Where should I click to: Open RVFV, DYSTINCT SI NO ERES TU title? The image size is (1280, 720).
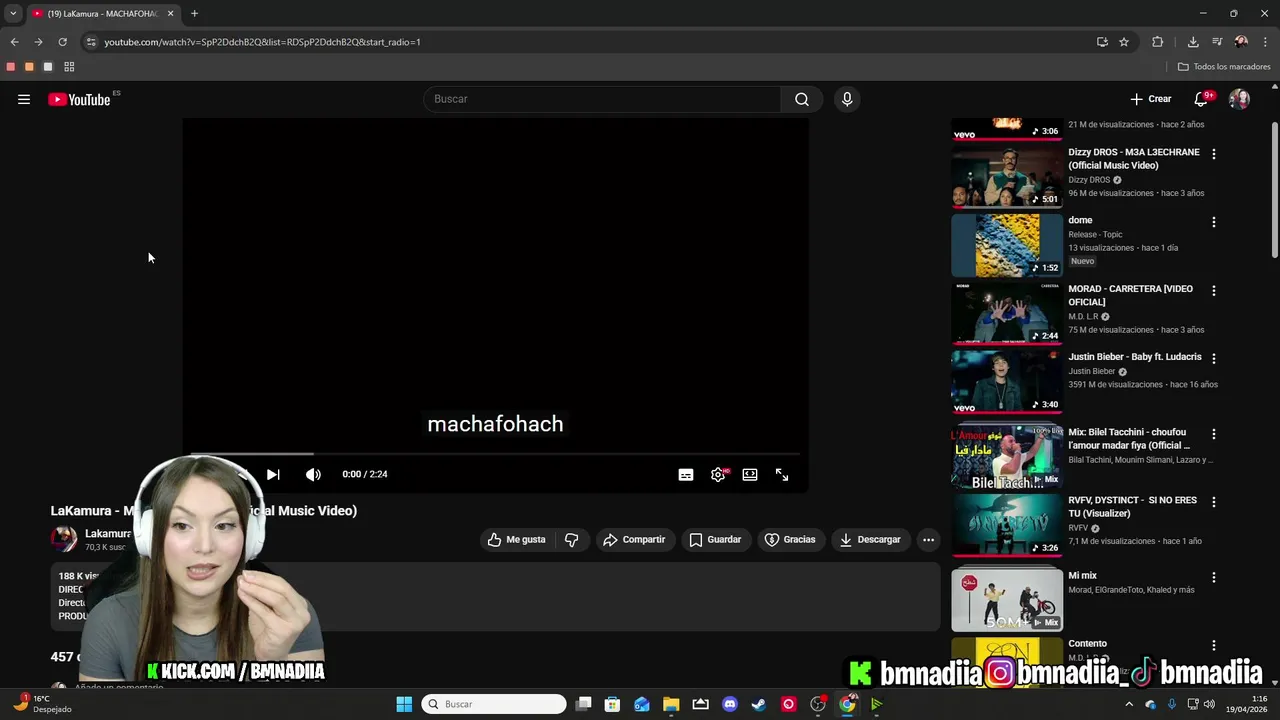(1132, 507)
